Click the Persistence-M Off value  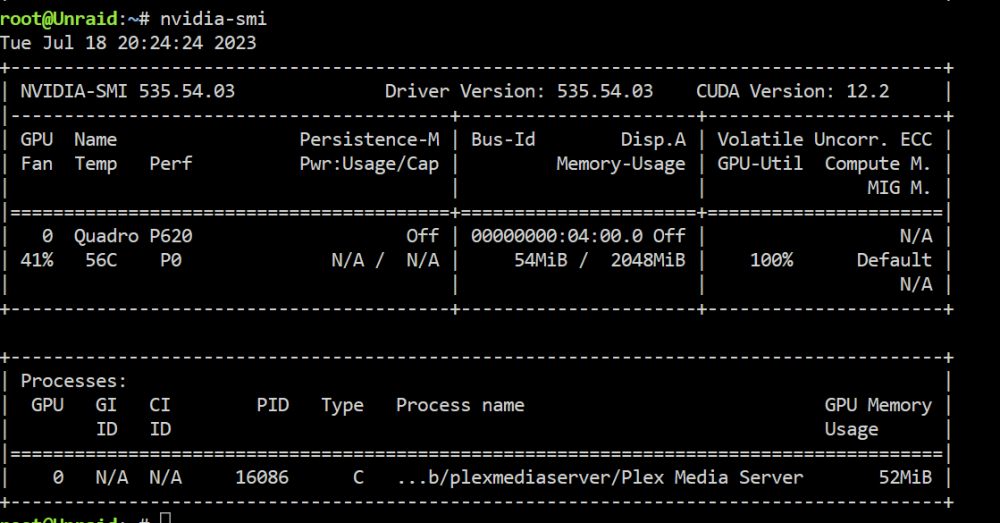coord(423,236)
